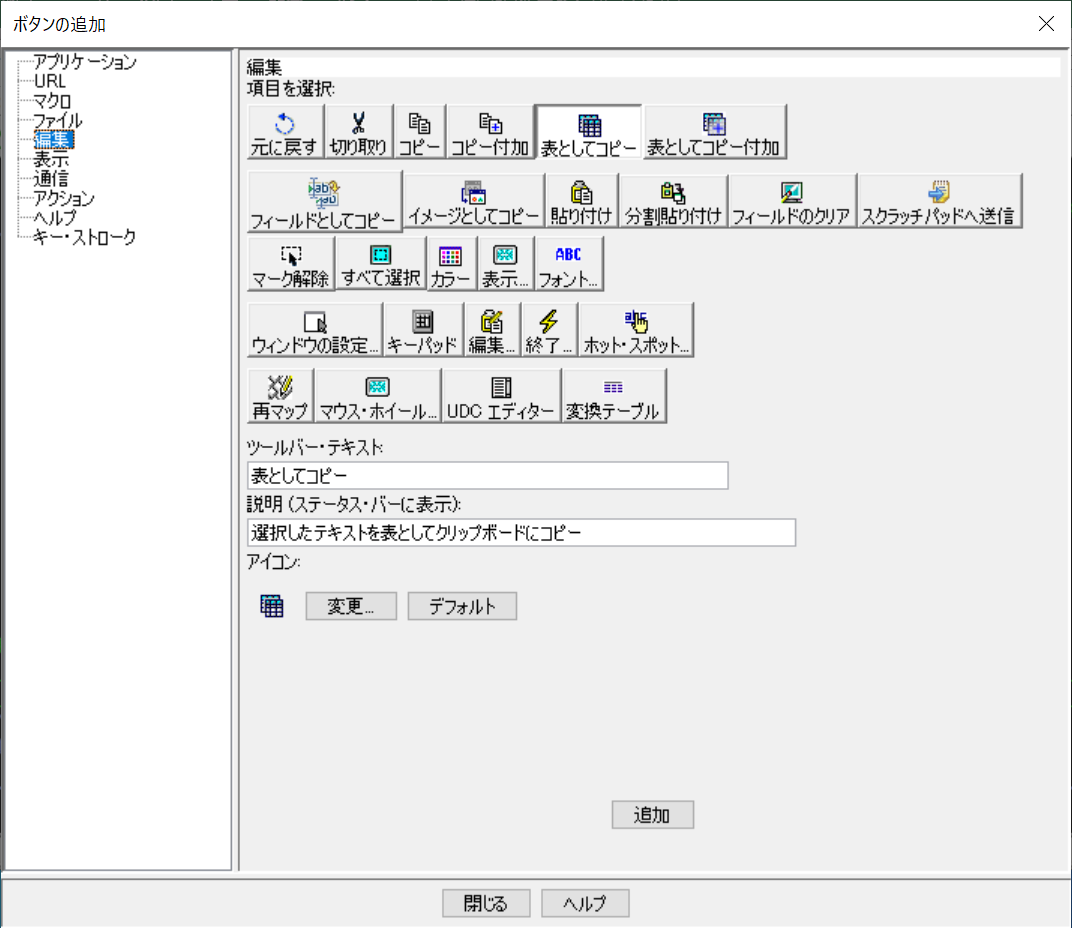The image size is (1072, 928).
Task: Click the ホット・スポット hand icon button
Action: pos(636,331)
